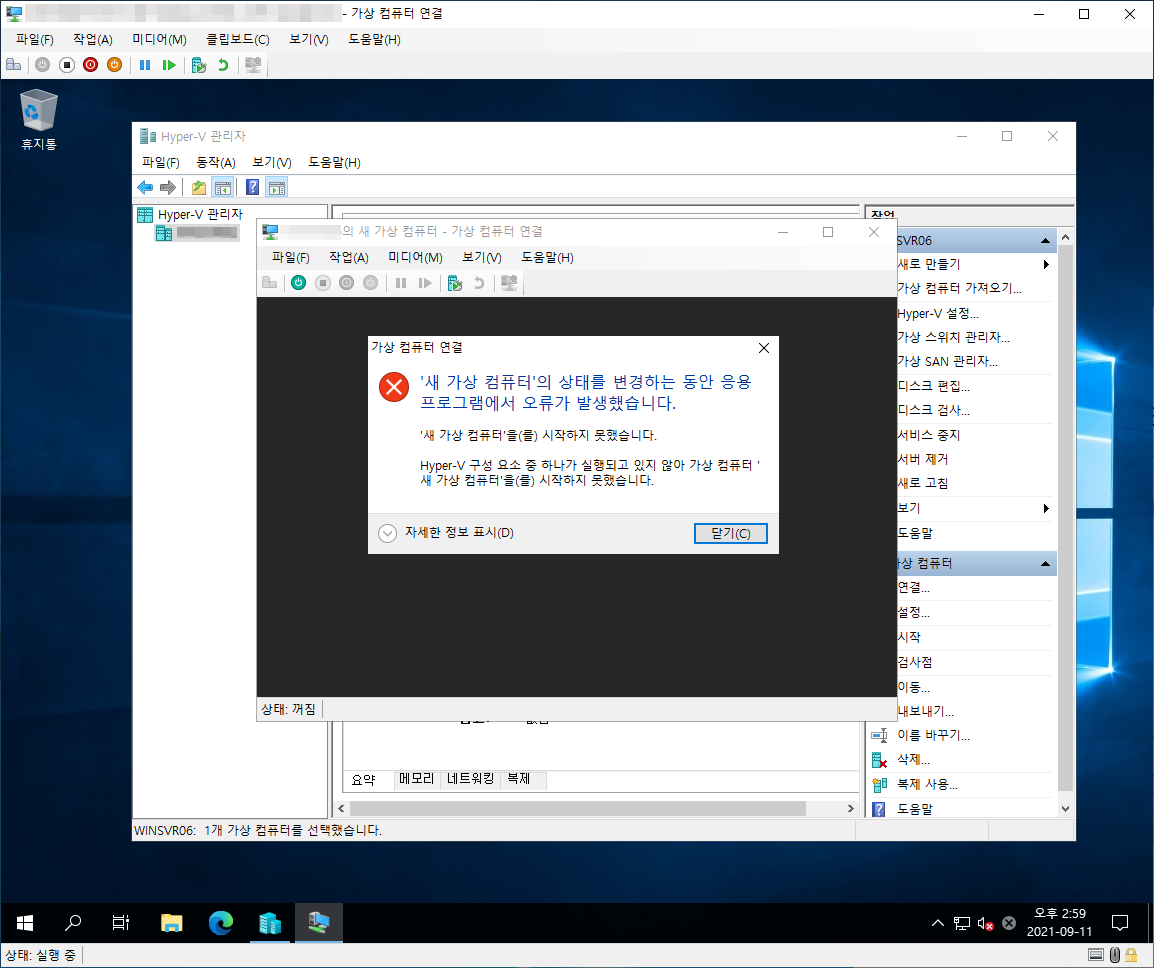Open 파일(F) menu in outer connection window
Viewport: 1154px width, 968px height.
click(x=35, y=40)
